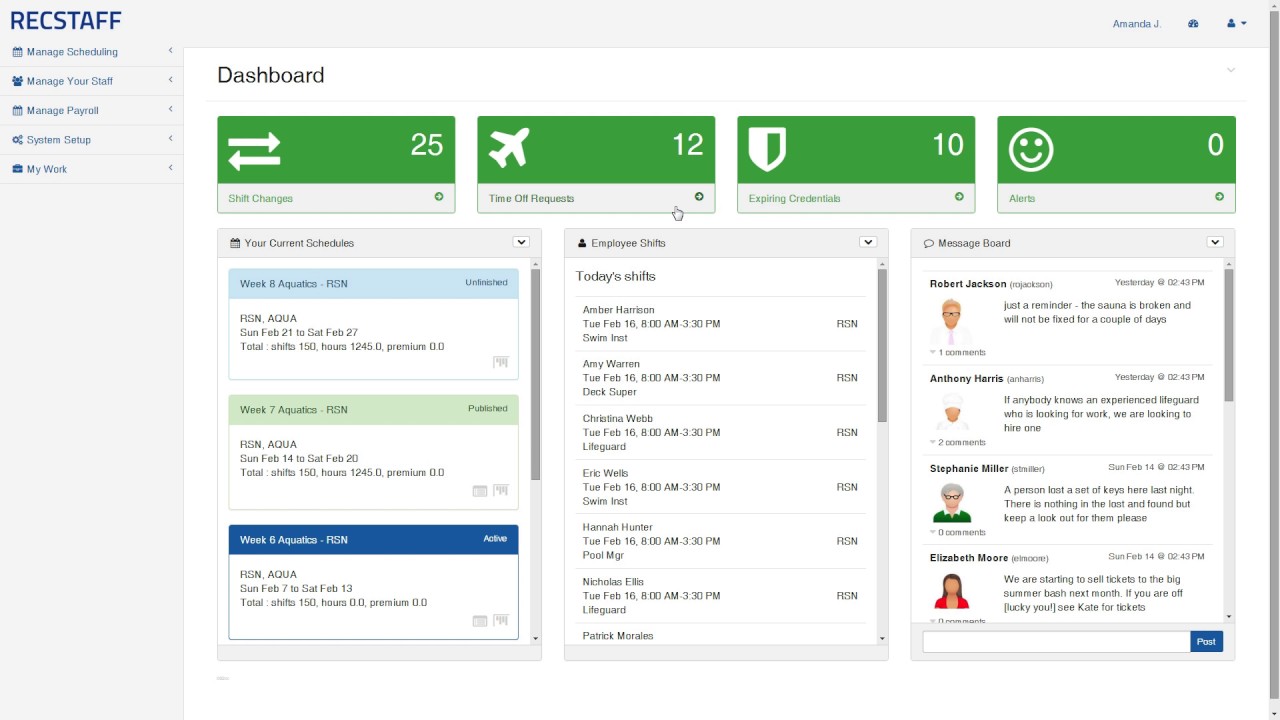The height and width of the screenshot is (720, 1280).
Task: Click the chevron next to Manage Scheduling
Action: [170, 51]
